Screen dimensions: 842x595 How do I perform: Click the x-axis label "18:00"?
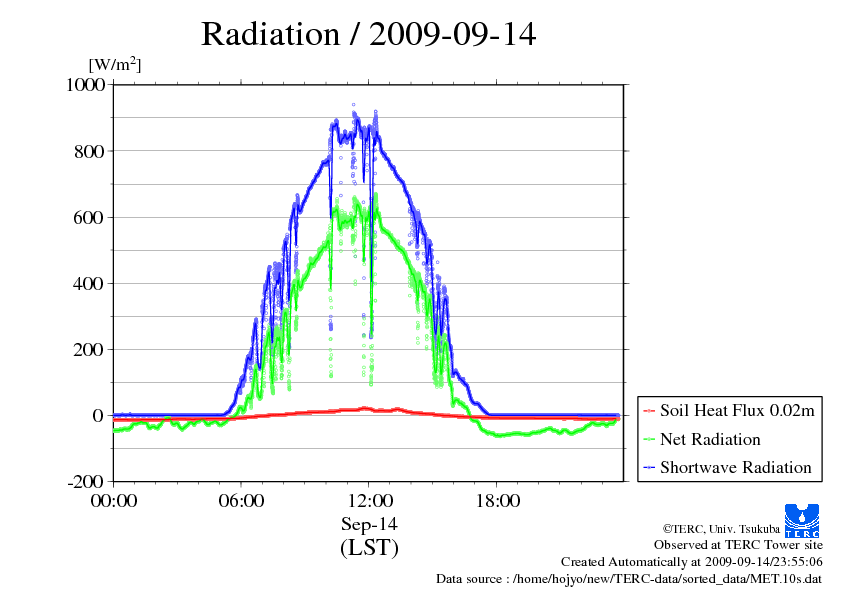498,501
